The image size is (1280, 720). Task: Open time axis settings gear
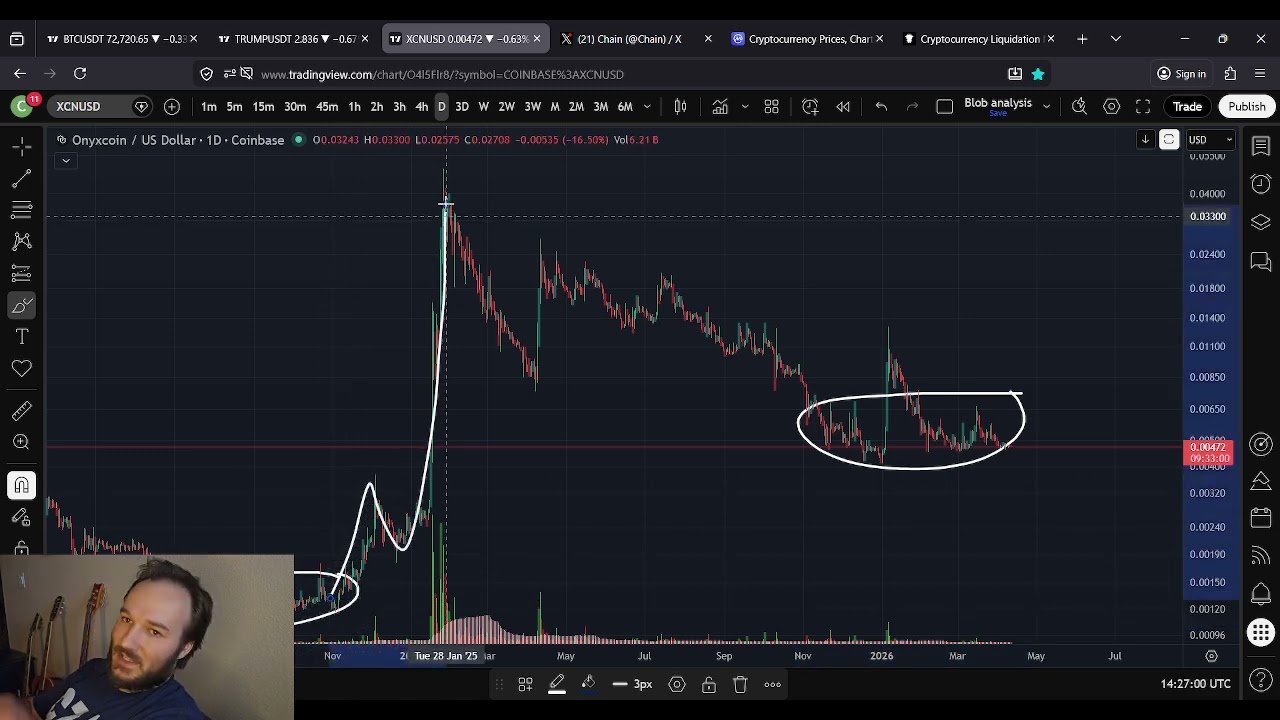tap(1211, 656)
